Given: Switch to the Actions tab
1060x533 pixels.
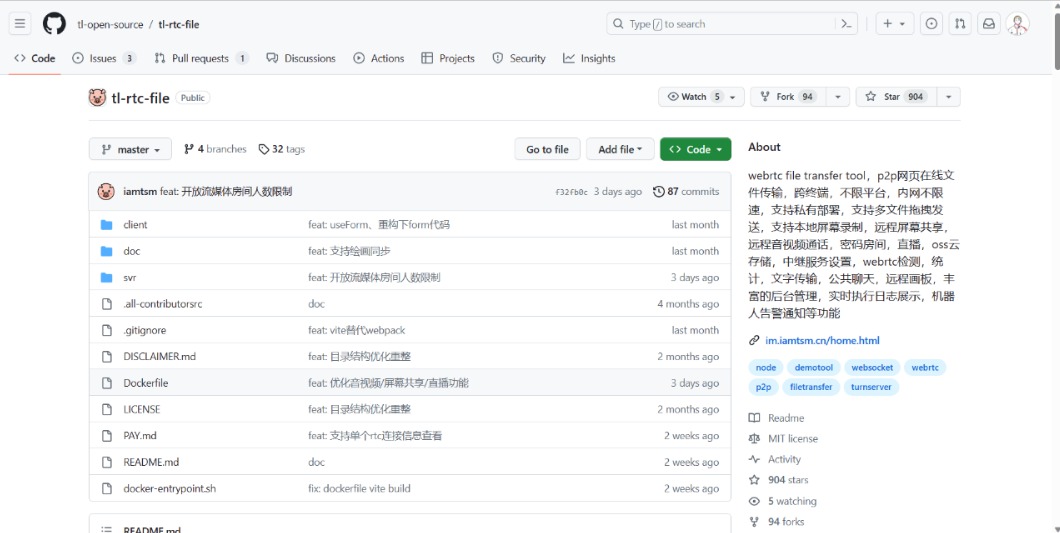Looking at the screenshot, I should click(379, 58).
